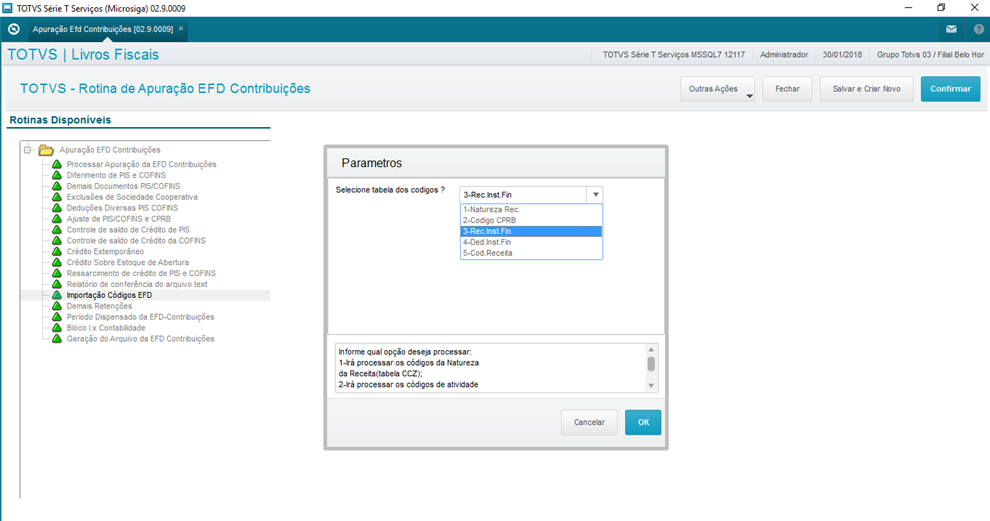
Task: Click the Fechar button
Action: [787, 89]
